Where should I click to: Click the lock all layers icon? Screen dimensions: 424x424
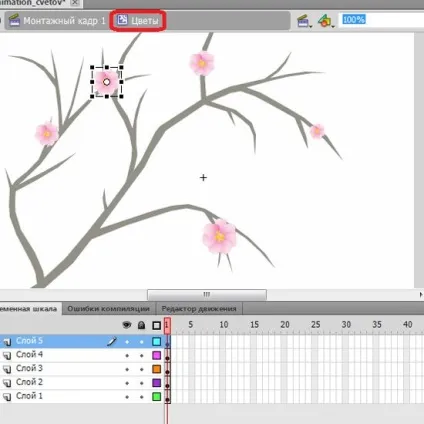click(x=141, y=325)
